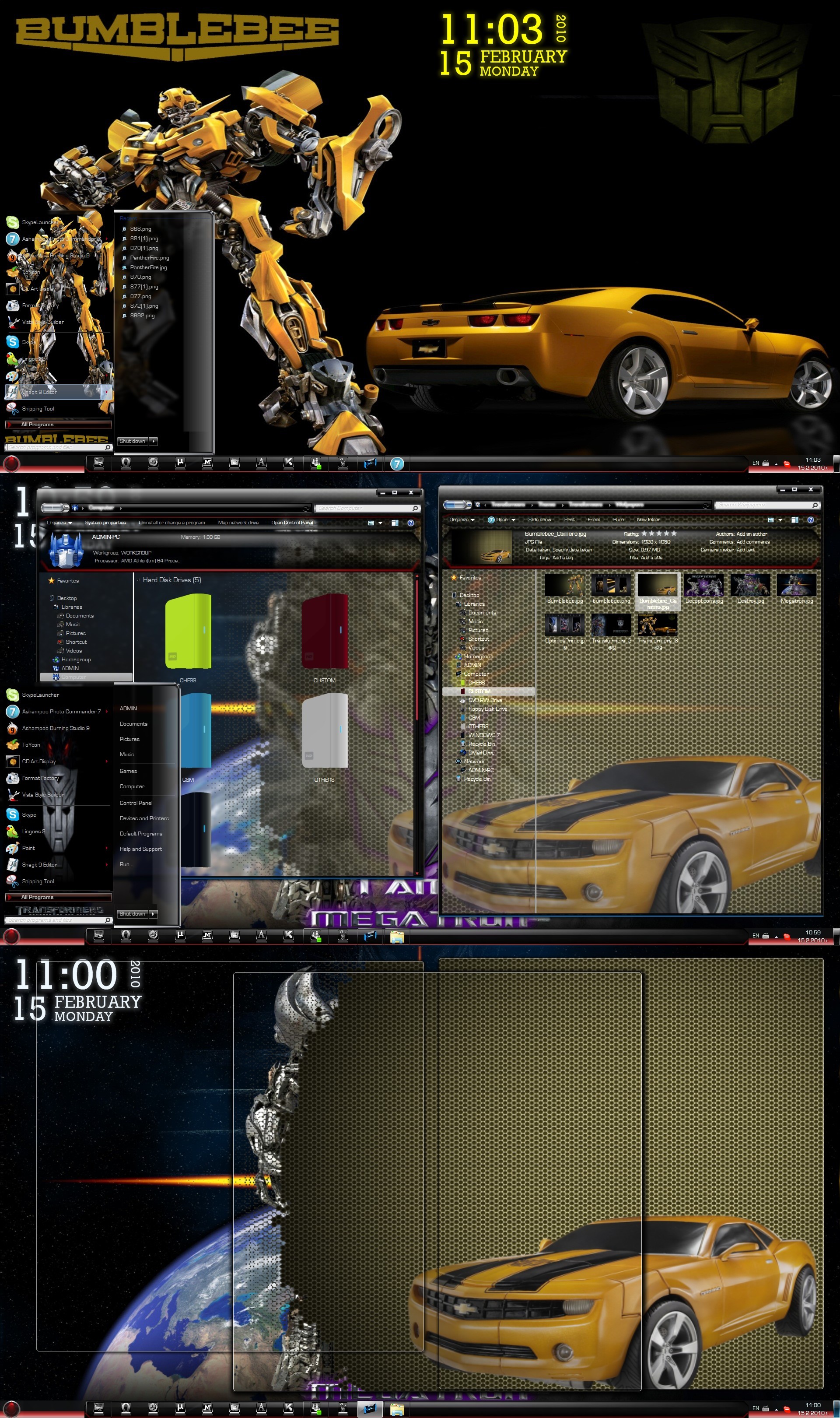The width and height of the screenshot is (840, 1418).
Task: Click Add a tag for the selected image
Action: tap(564, 557)
